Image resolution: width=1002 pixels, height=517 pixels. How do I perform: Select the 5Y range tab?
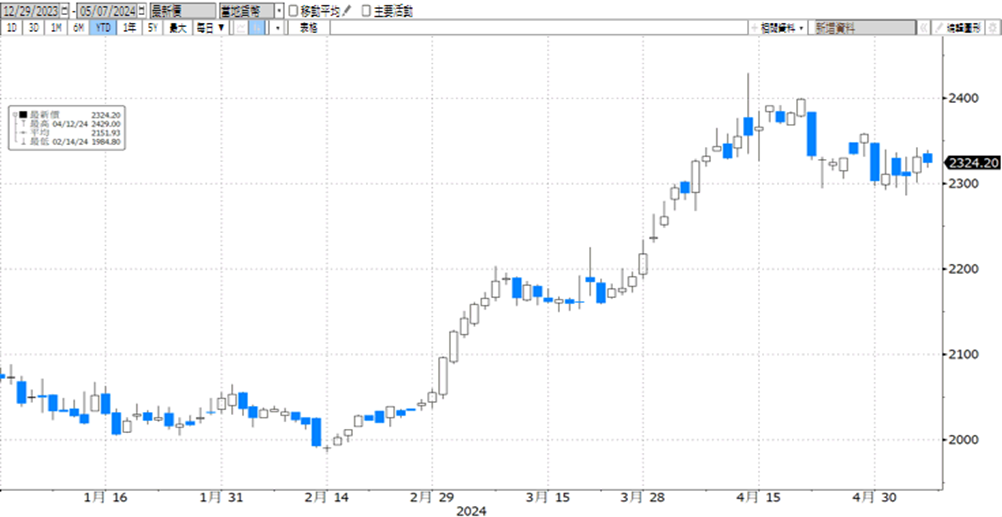pyautogui.click(x=153, y=28)
